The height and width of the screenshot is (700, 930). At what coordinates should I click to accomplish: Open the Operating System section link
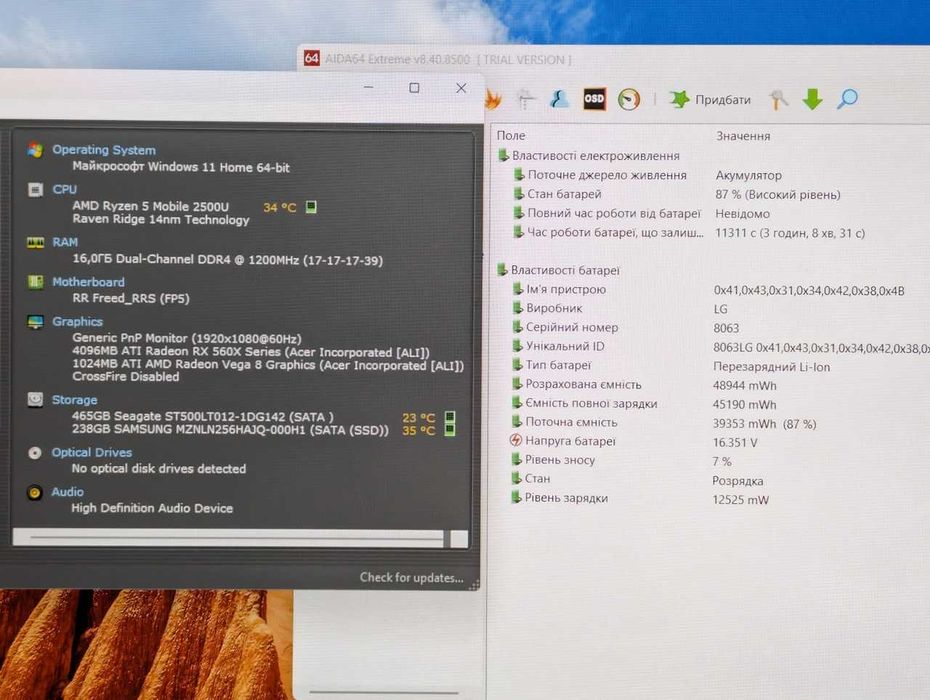point(104,150)
